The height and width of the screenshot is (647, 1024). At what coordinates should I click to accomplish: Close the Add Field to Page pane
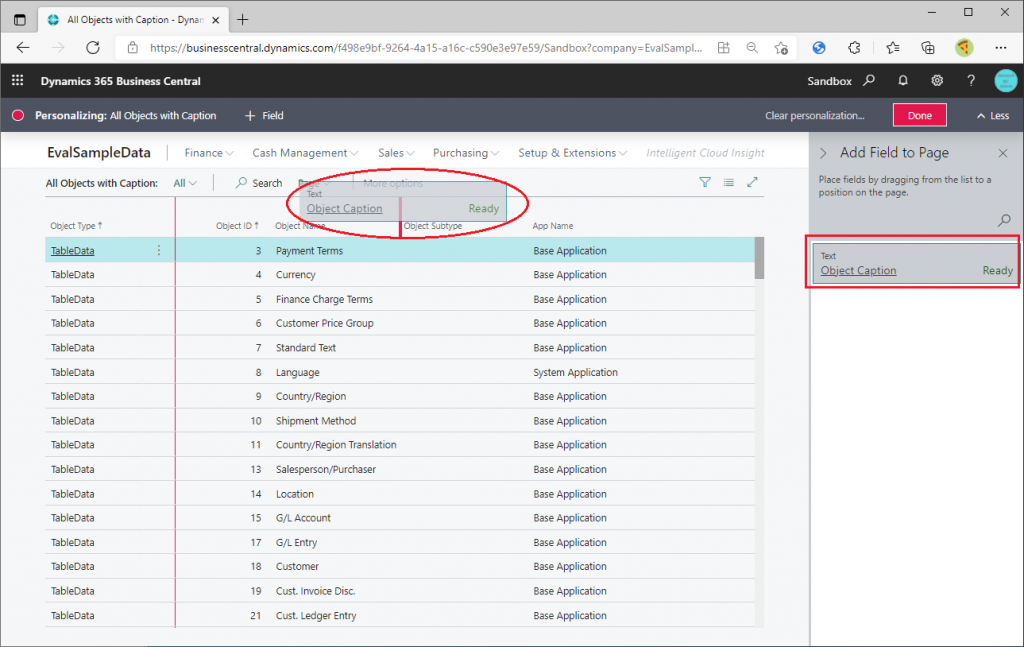(1003, 153)
